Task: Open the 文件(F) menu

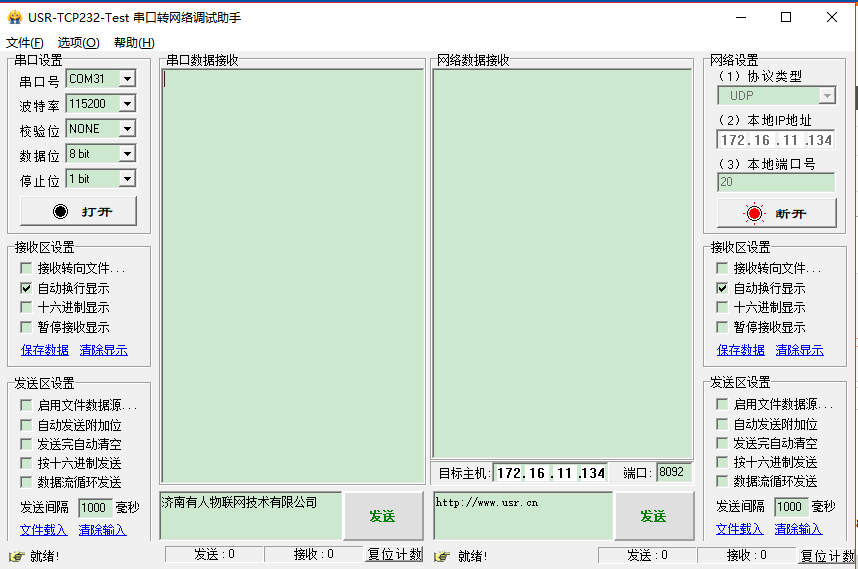Action: click(x=25, y=43)
